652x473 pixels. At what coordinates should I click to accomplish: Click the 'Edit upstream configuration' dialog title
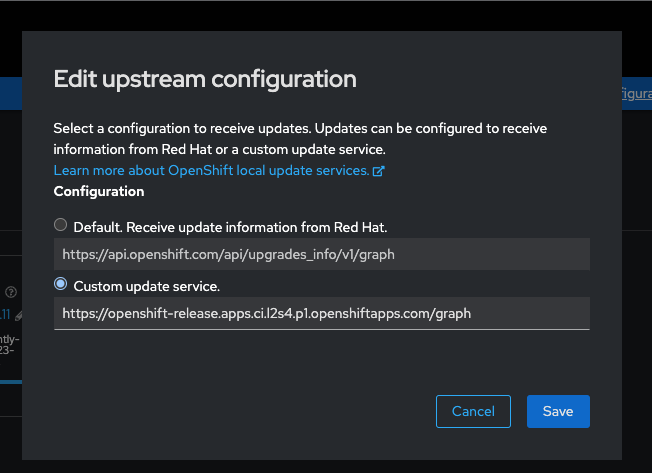coord(205,79)
